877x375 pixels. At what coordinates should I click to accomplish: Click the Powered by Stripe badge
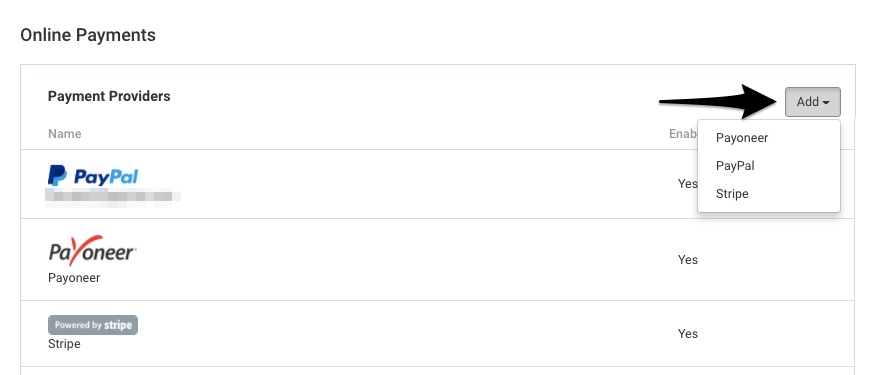(x=93, y=325)
